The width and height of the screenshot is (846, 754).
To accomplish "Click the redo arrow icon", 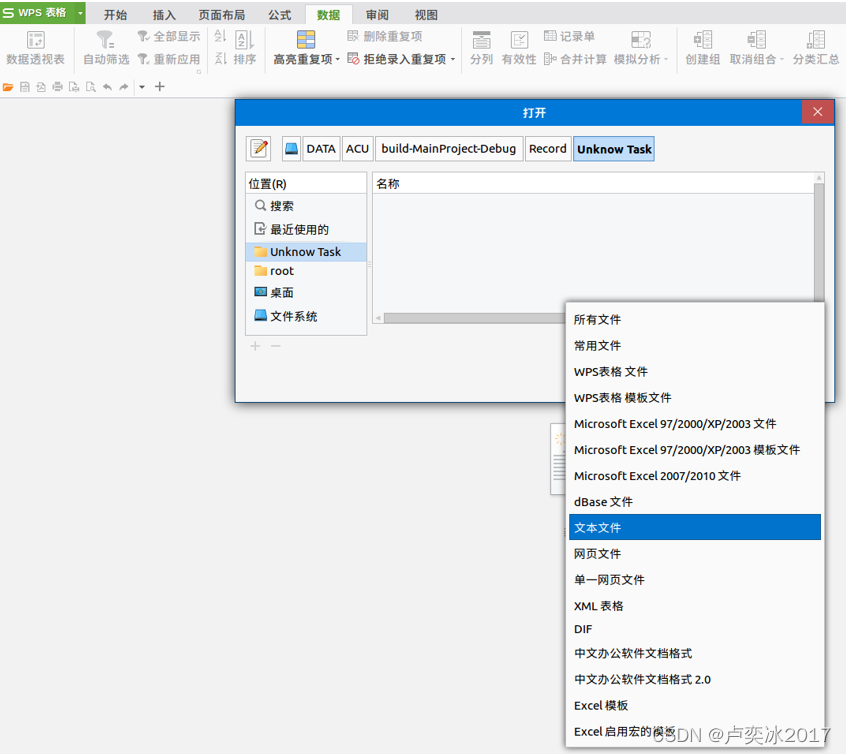I will (124, 87).
